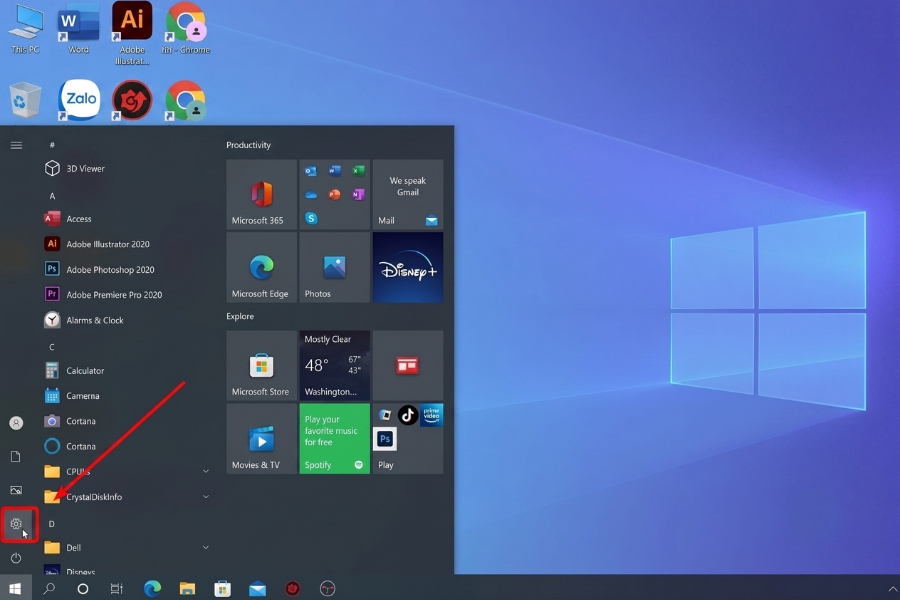Launch Edge from taskbar

pyautogui.click(x=152, y=589)
